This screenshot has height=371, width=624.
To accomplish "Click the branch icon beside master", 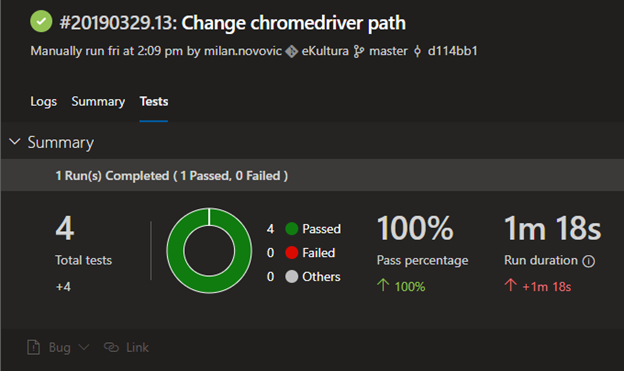I will coord(359,51).
